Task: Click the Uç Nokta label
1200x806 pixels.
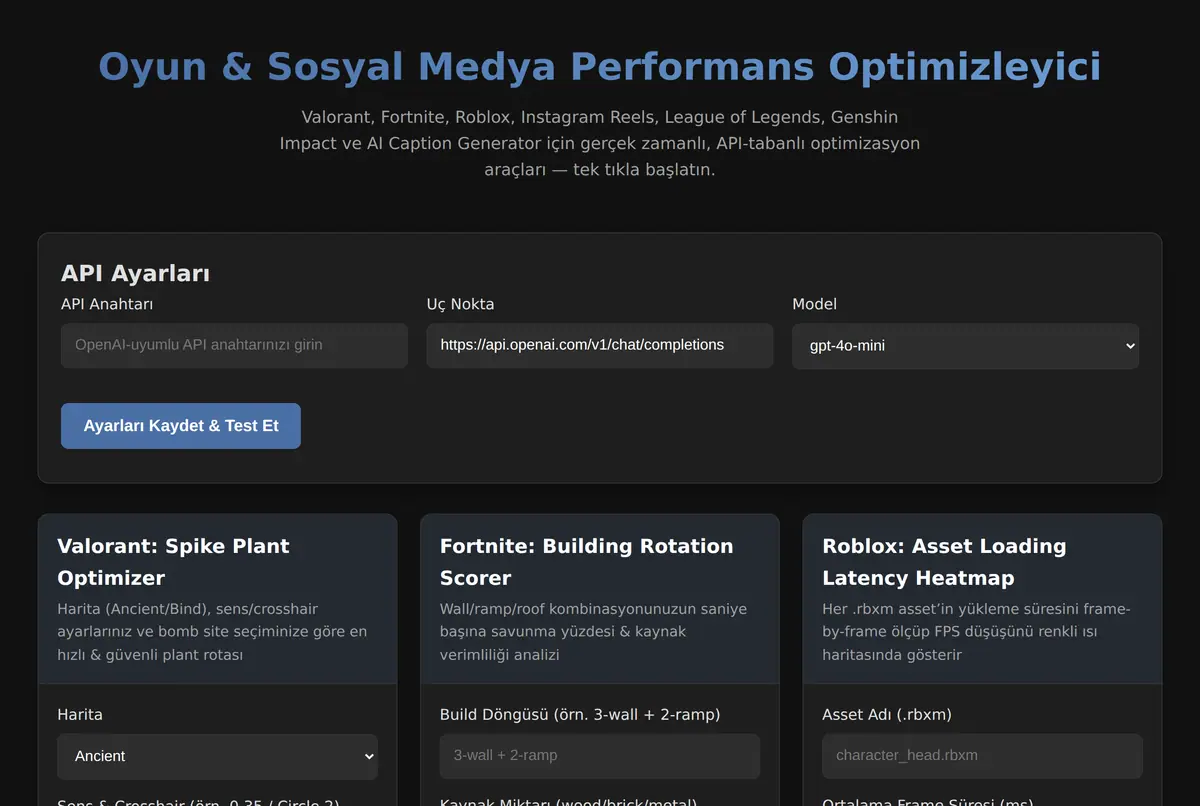Action: (460, 304)
